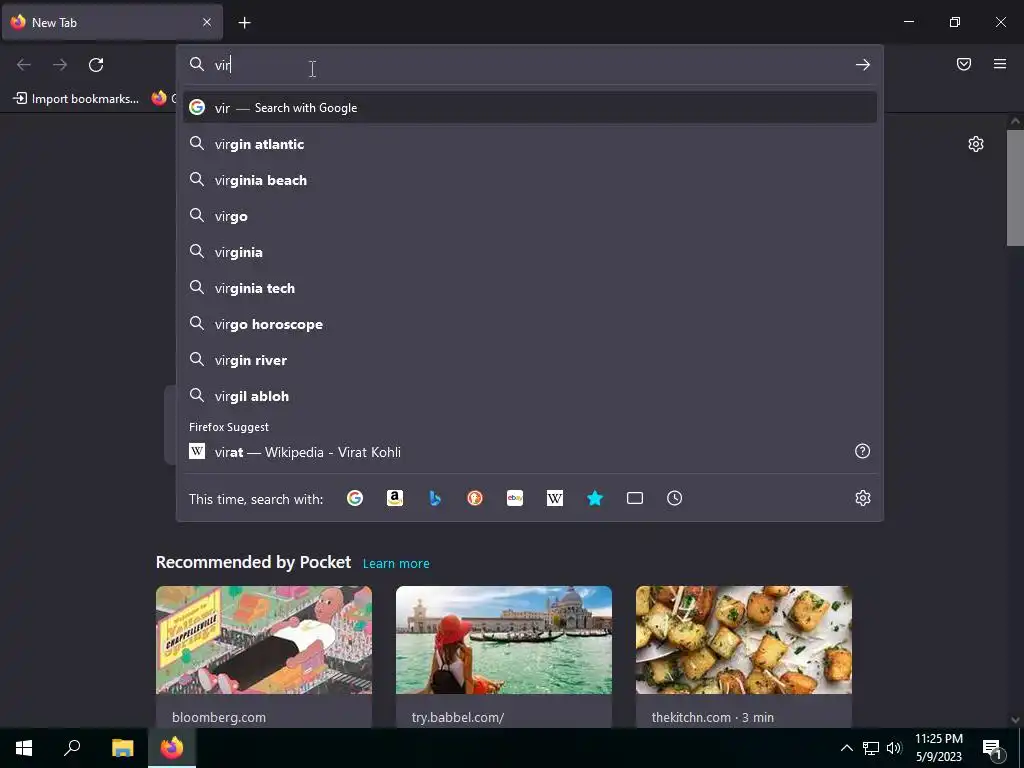Search this time with DuckDuckGo

[475, 498]
